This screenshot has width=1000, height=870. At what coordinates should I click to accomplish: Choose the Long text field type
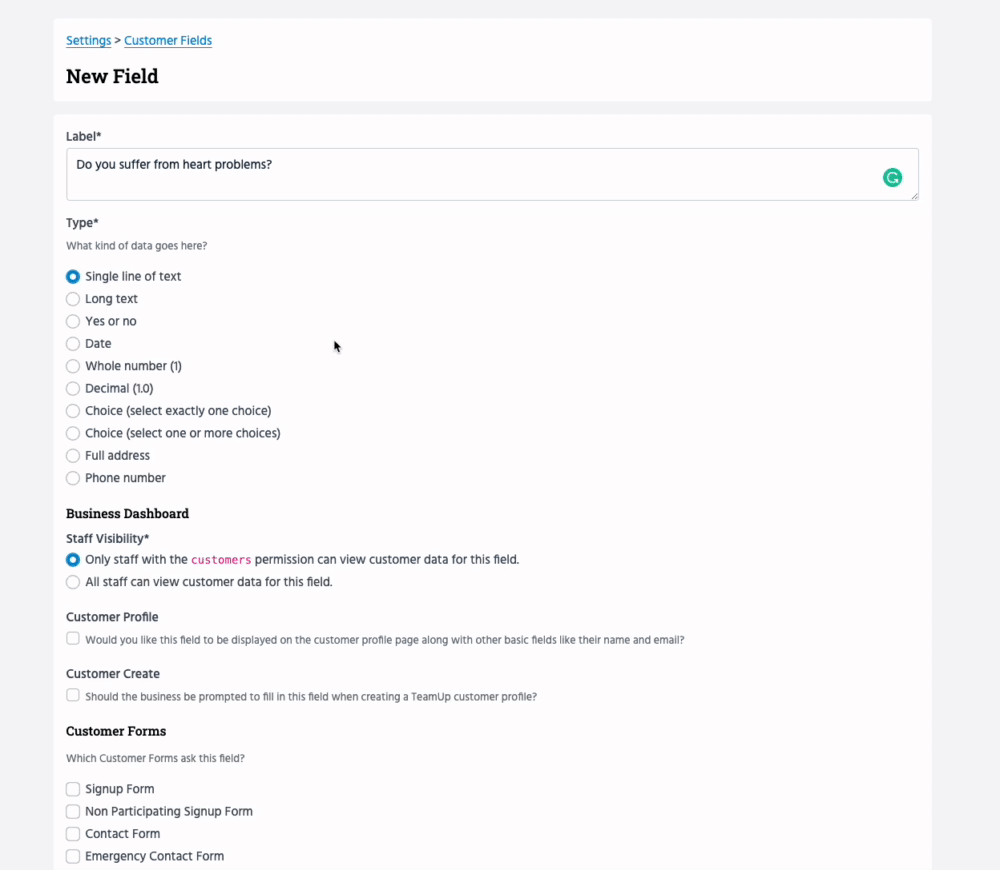click(x=73, y=299)
